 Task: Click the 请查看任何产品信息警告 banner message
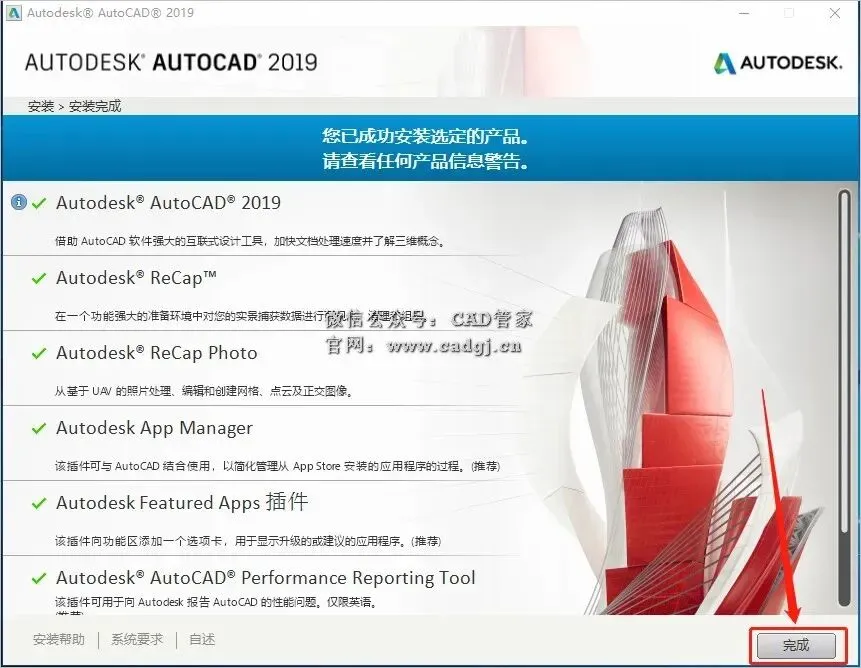(426, 161)
